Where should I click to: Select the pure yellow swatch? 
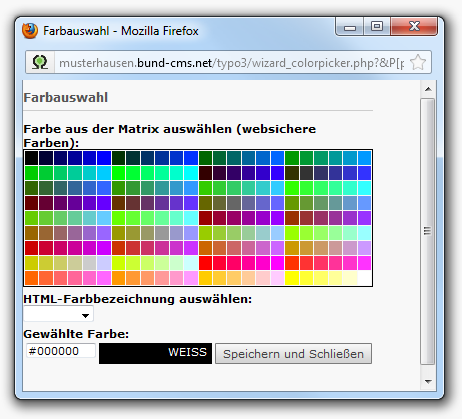pyautogui.click(x=292, y=278)
